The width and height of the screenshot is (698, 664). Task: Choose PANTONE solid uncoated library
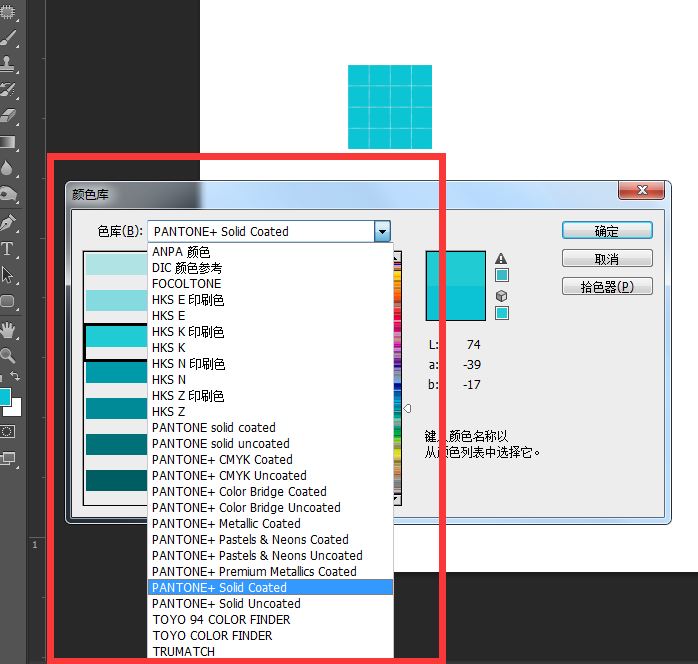[270, 444]
